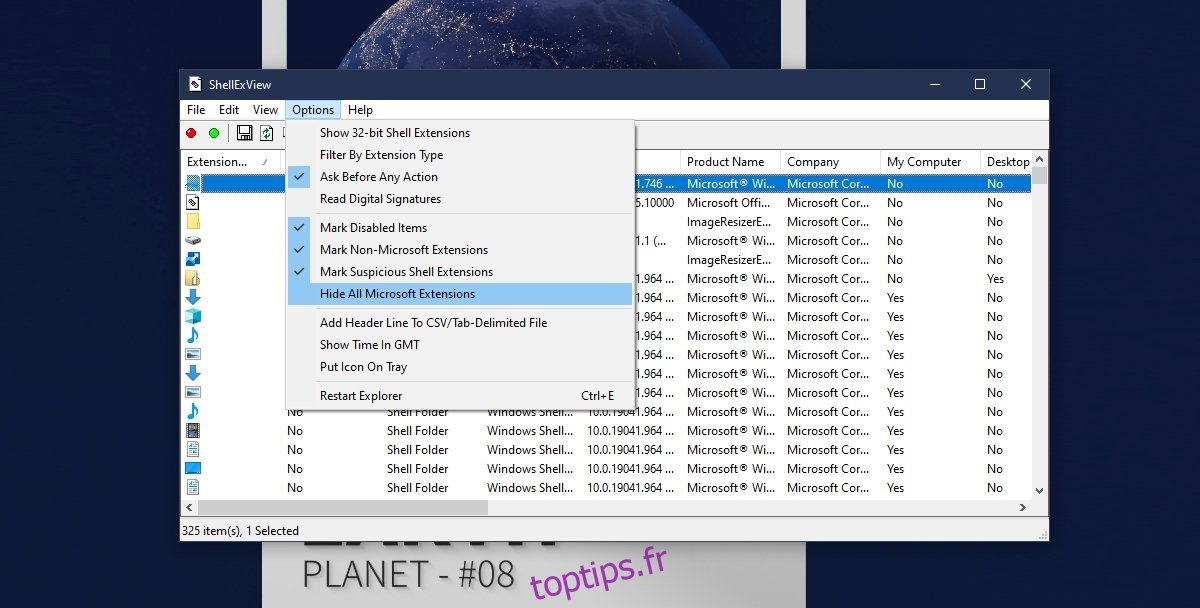Sort by the Extension Name column header
Screen dimensions: 1200x608
231,162
